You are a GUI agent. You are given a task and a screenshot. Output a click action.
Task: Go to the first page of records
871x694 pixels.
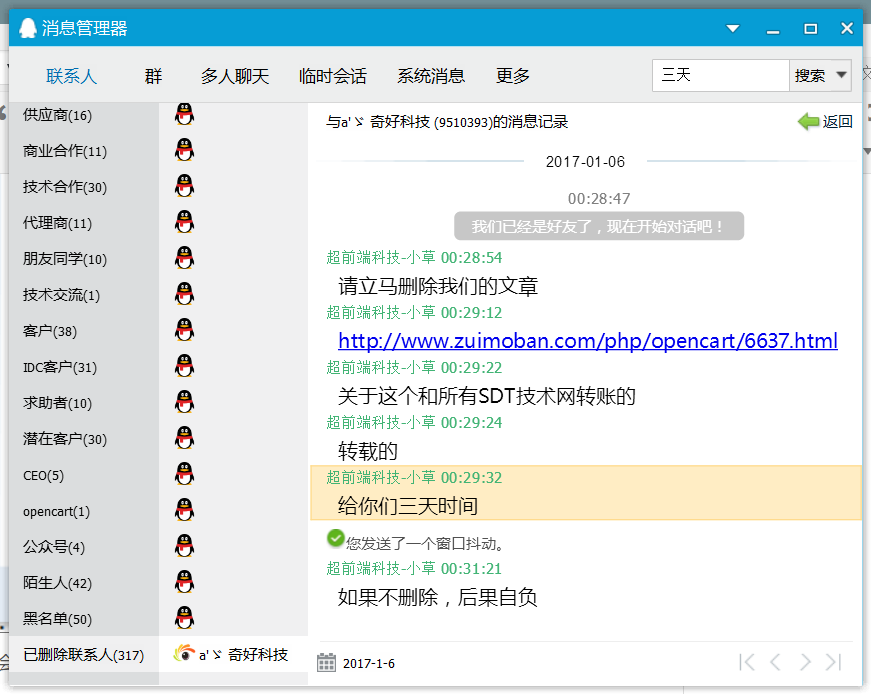[747, 662]
